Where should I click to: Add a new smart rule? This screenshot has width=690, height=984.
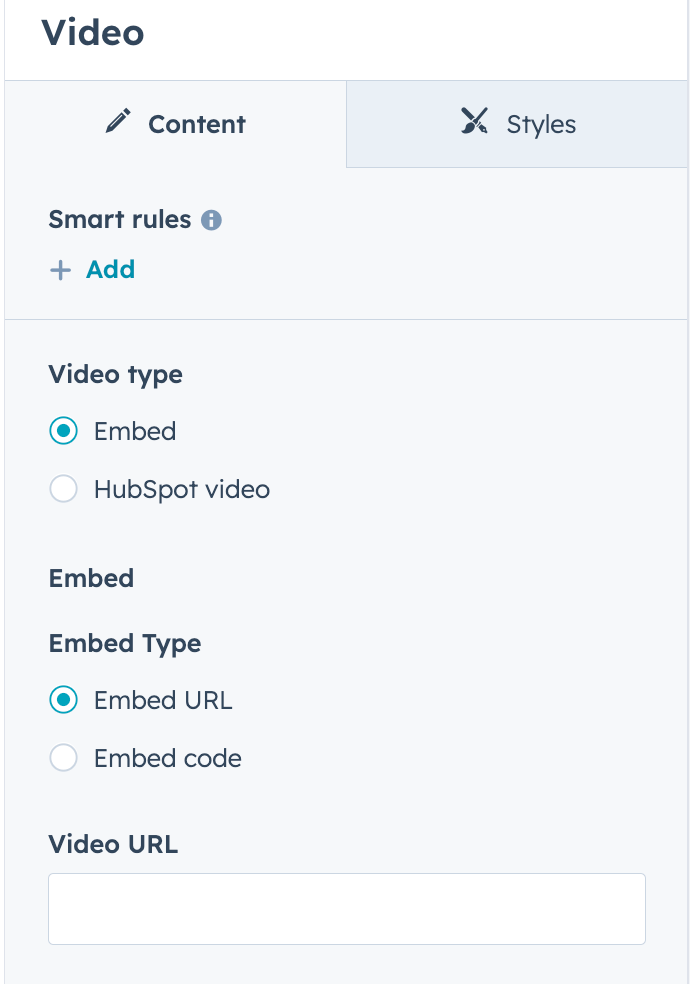click(92, 269)
